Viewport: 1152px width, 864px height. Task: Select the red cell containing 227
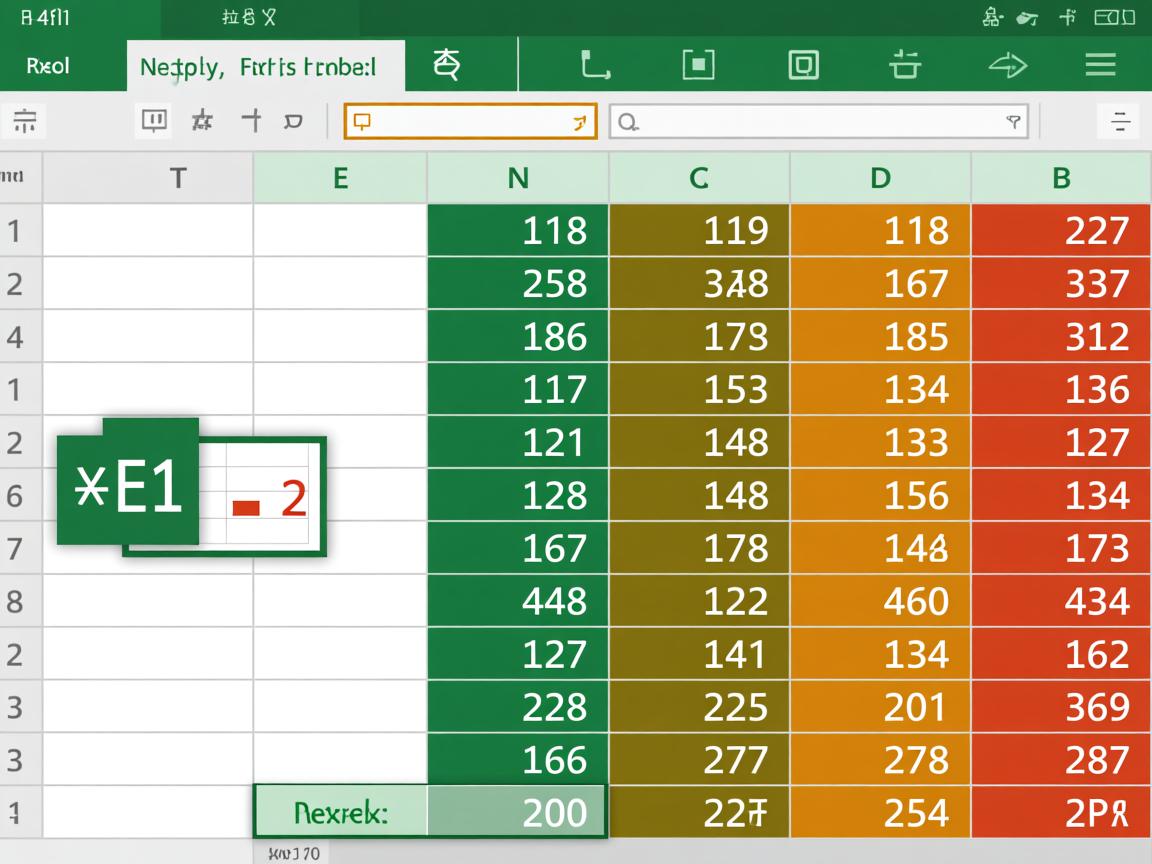pos(1060,231)
